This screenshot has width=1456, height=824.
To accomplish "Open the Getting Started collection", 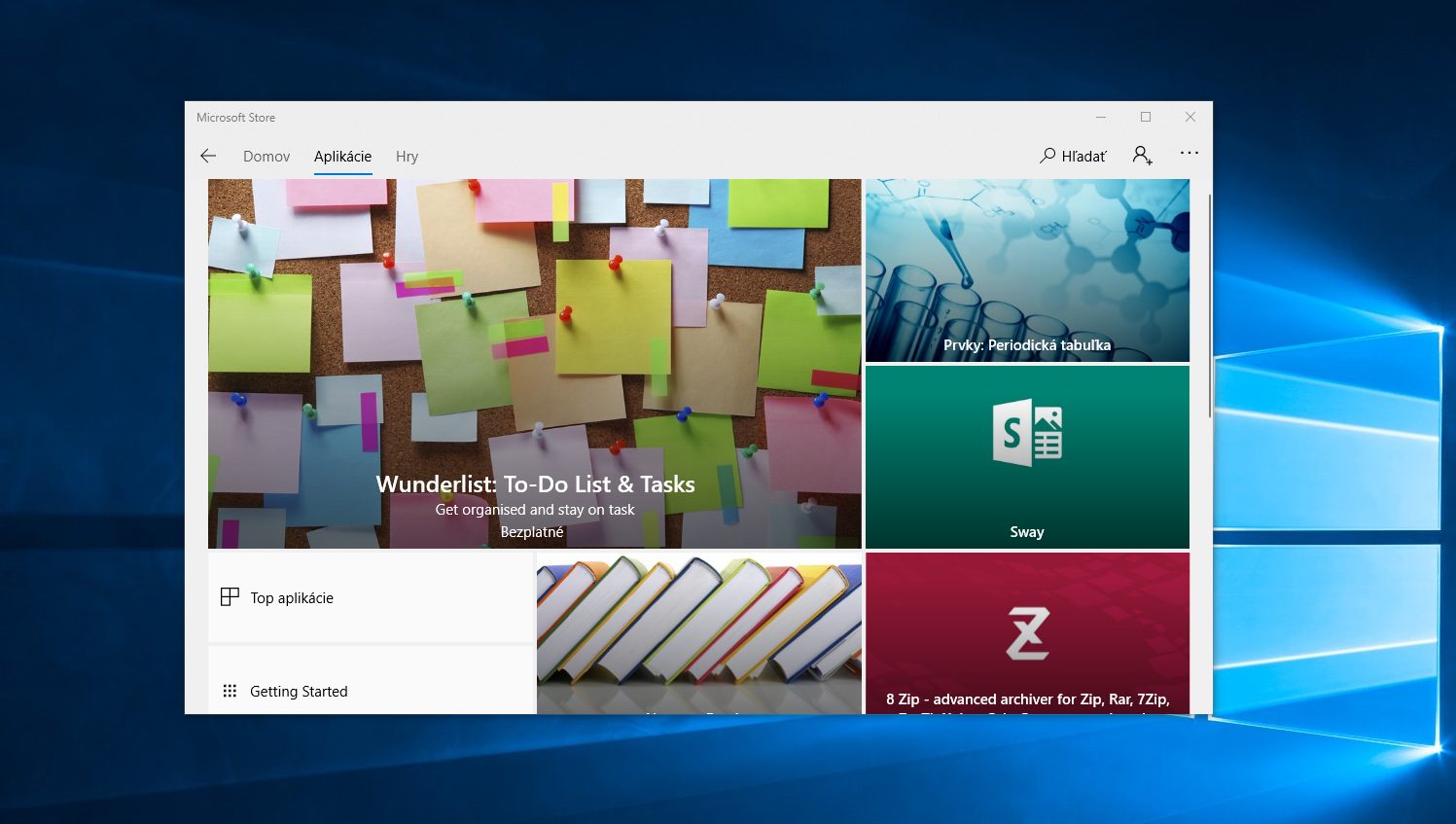I will click(x=372, y=681).
